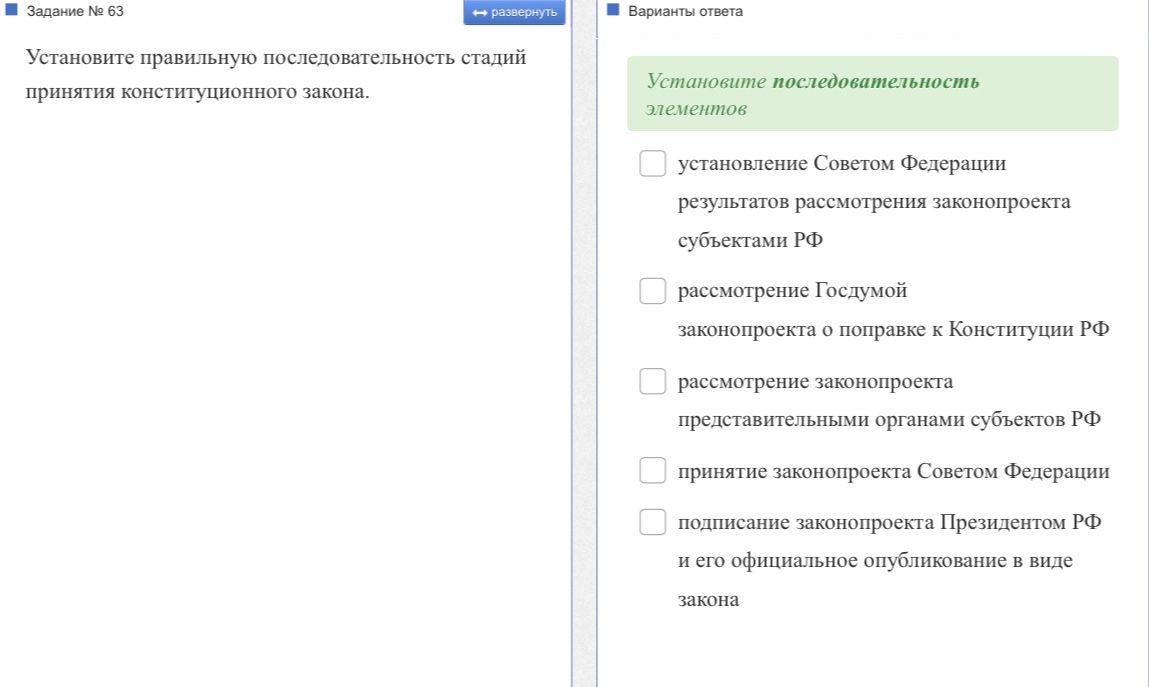Click blue square icon beside Варианты ответа
This screenshot has height=687, width=1149.
(x=613, y=10)
